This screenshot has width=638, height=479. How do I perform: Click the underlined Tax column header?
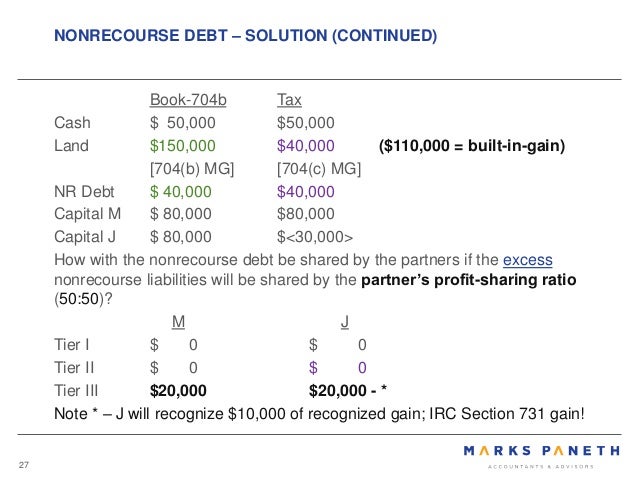coord(289,100)
